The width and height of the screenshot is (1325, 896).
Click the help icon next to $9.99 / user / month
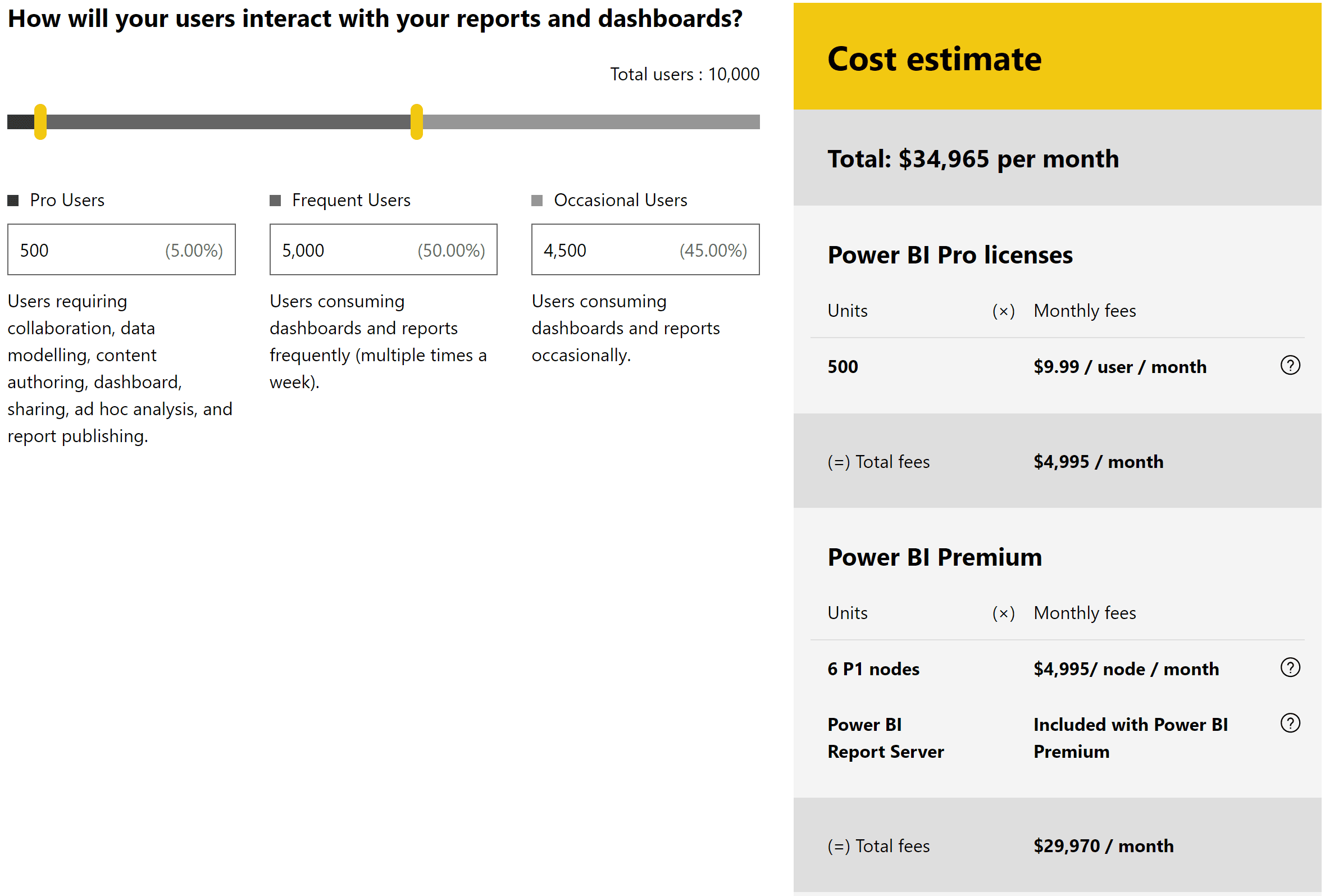tap(1290, 365)
